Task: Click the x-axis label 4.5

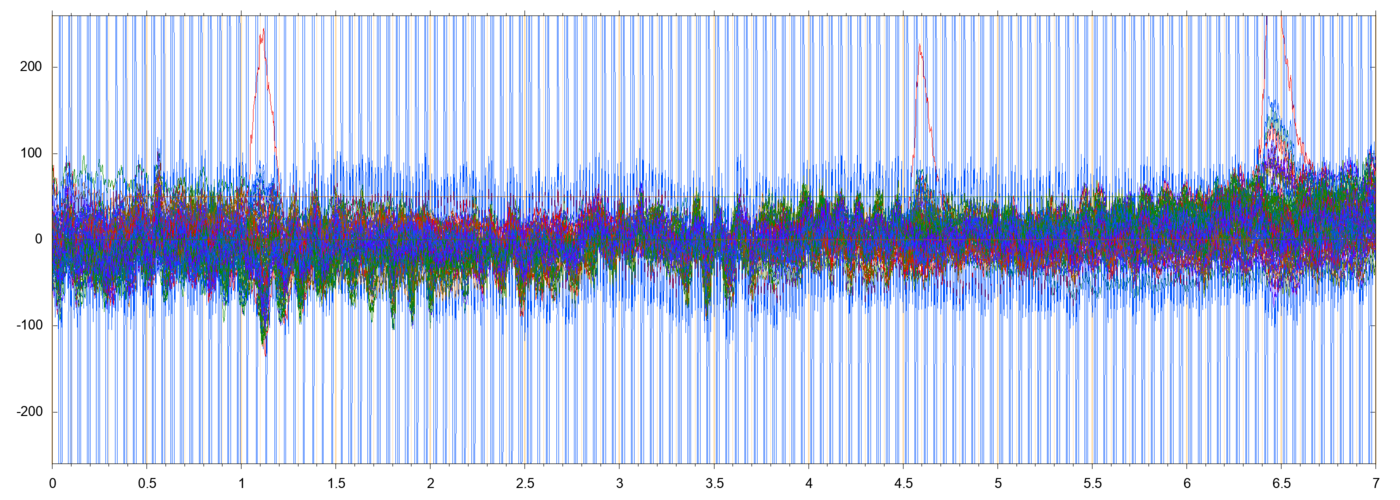Action: tap(903, 482)
